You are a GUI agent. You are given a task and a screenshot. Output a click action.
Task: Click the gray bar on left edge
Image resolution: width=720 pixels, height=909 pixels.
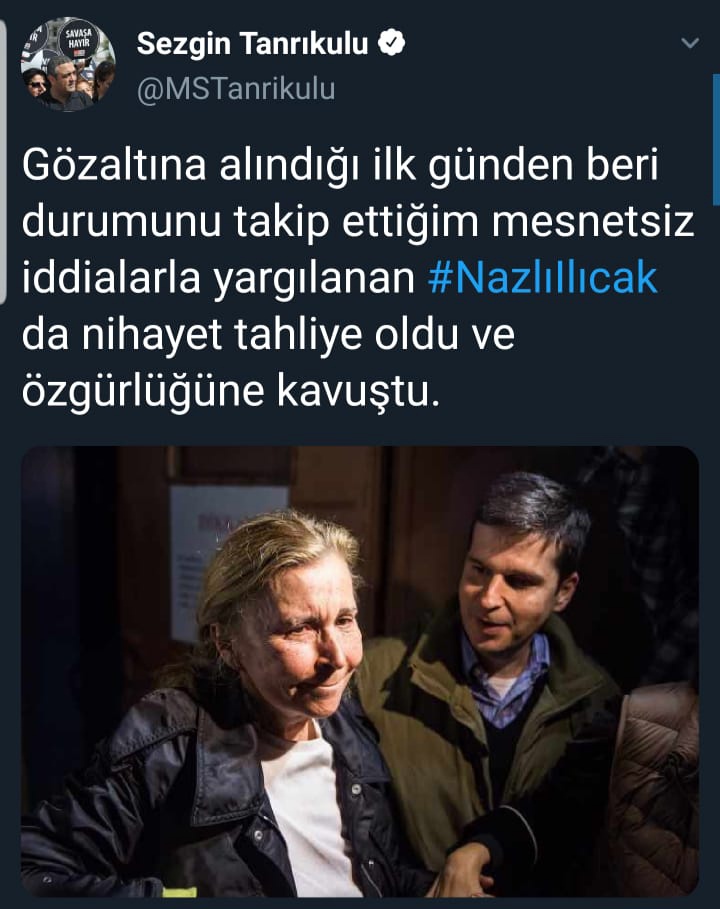3,162
